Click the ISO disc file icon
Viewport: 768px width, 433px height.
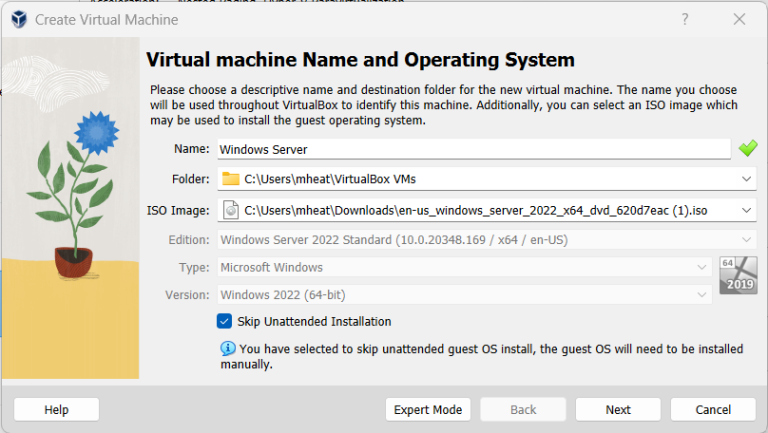(231, 210)
